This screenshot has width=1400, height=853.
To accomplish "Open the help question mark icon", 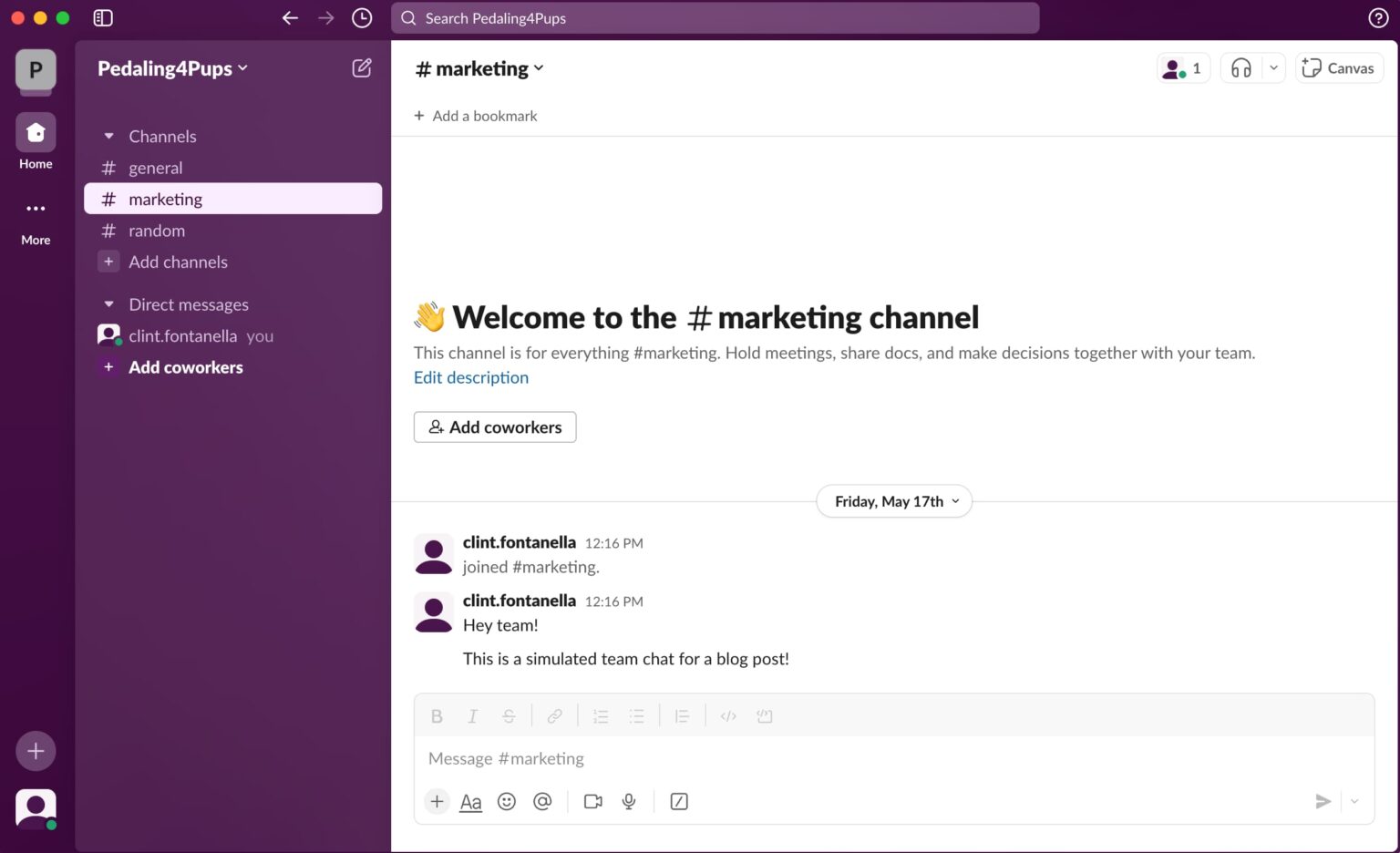I will [1378, 18].
